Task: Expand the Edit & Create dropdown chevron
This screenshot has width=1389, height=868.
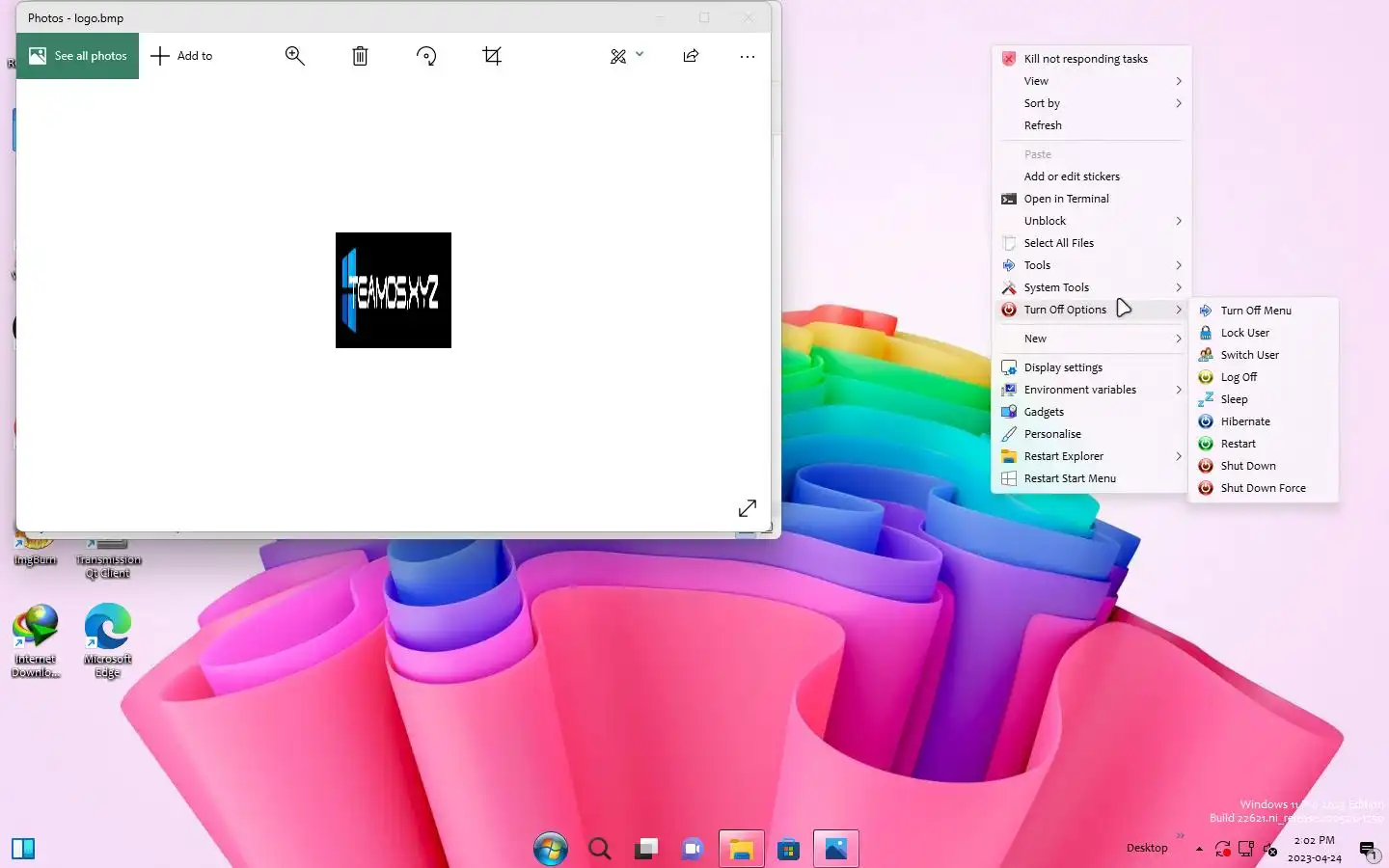Action: 640,55
